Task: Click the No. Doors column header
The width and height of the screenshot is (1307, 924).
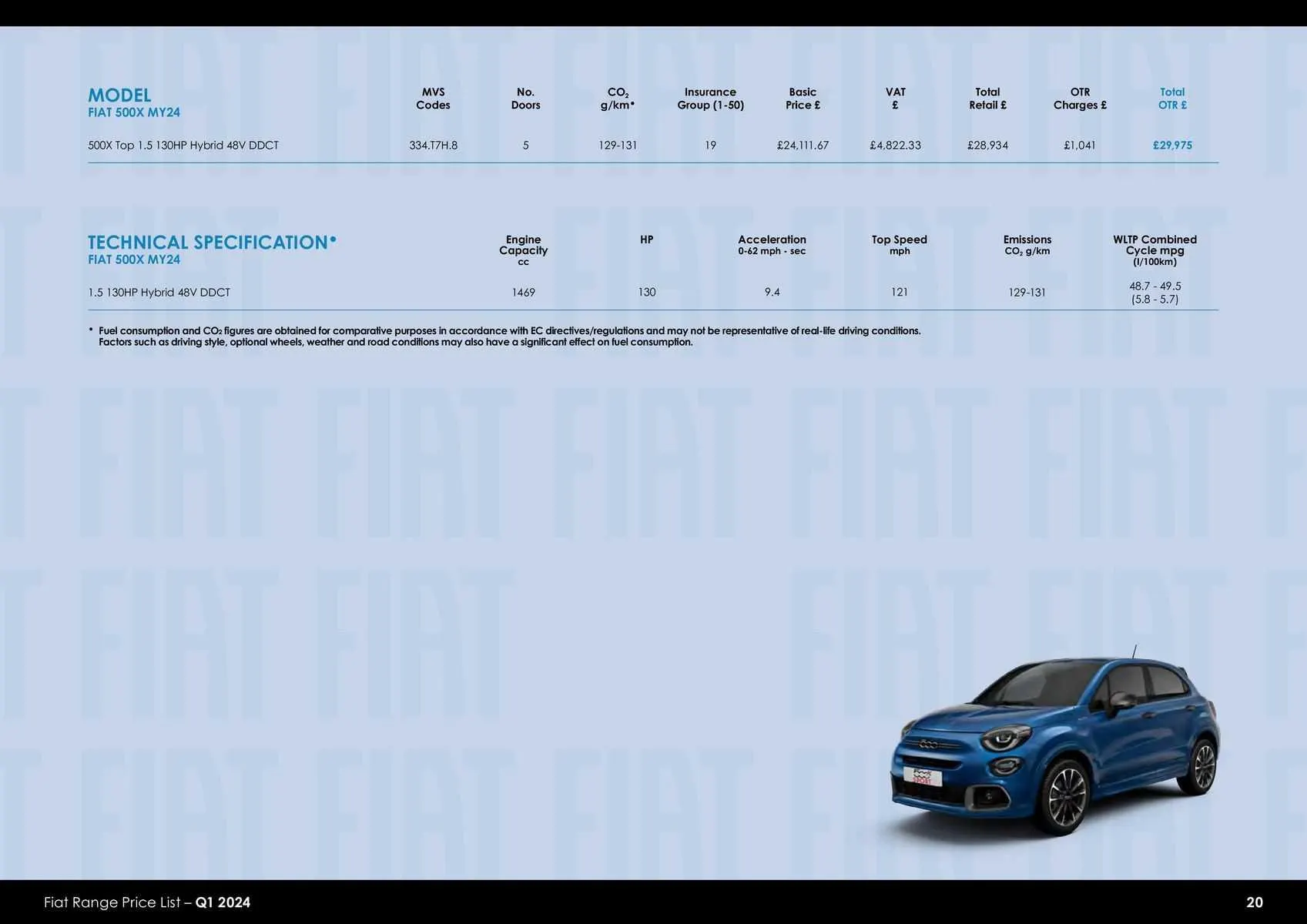Action: pos(526,99)
